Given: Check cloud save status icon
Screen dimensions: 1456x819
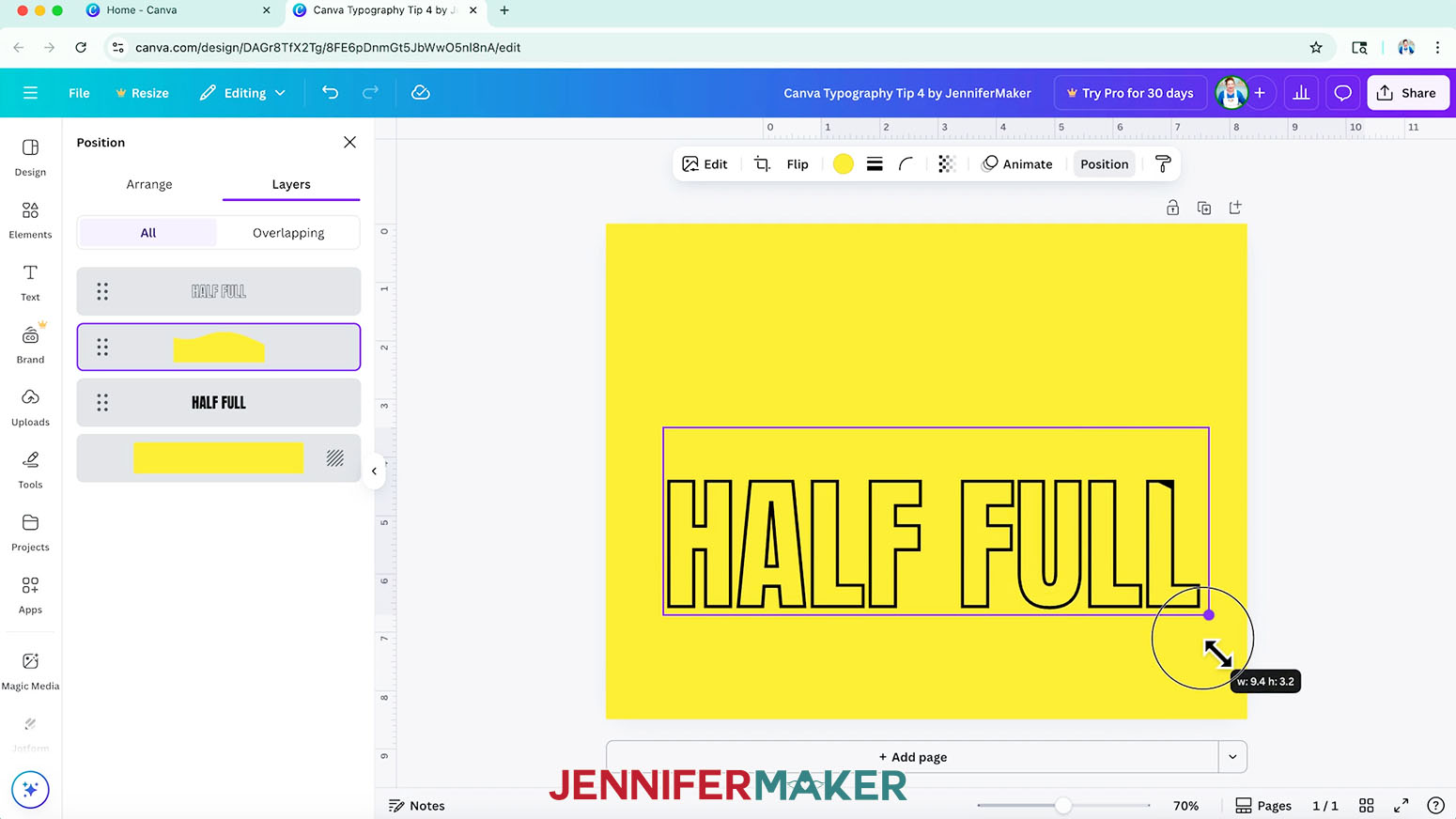Looking at the screenshot, I should pos(421,92).
